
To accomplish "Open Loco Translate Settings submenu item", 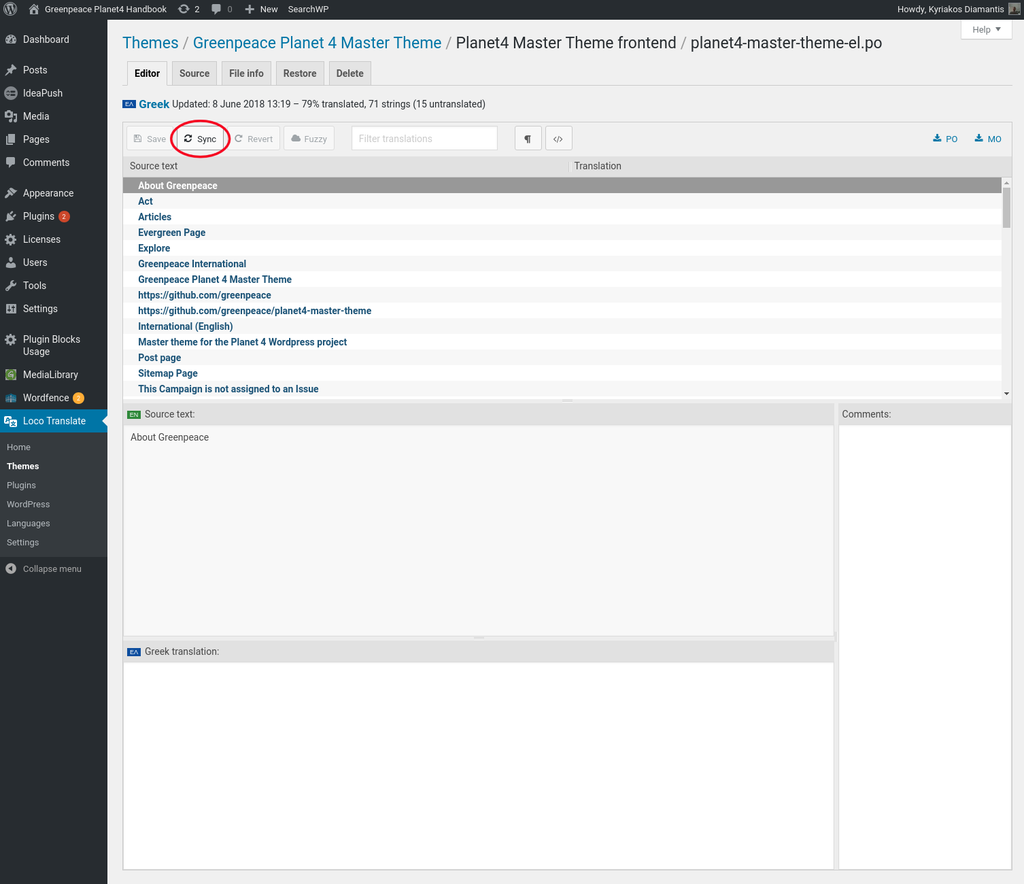I will pyautogui.click(x=22, y=543).
